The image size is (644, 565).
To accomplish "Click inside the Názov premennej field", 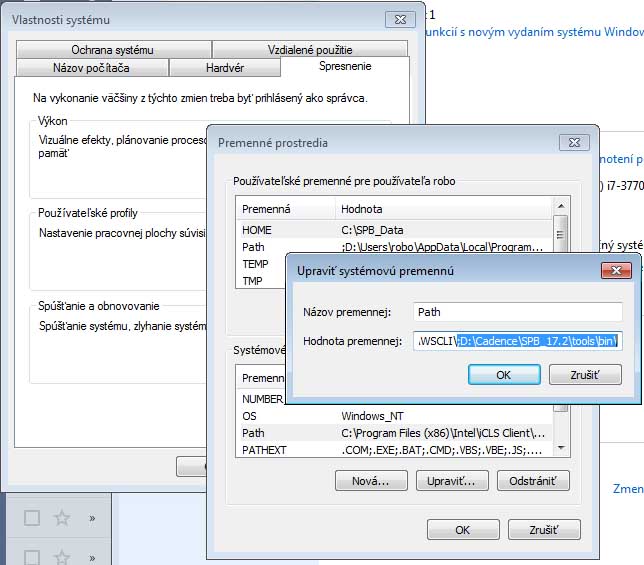I will pyautogui.click(x=517, y=313).
